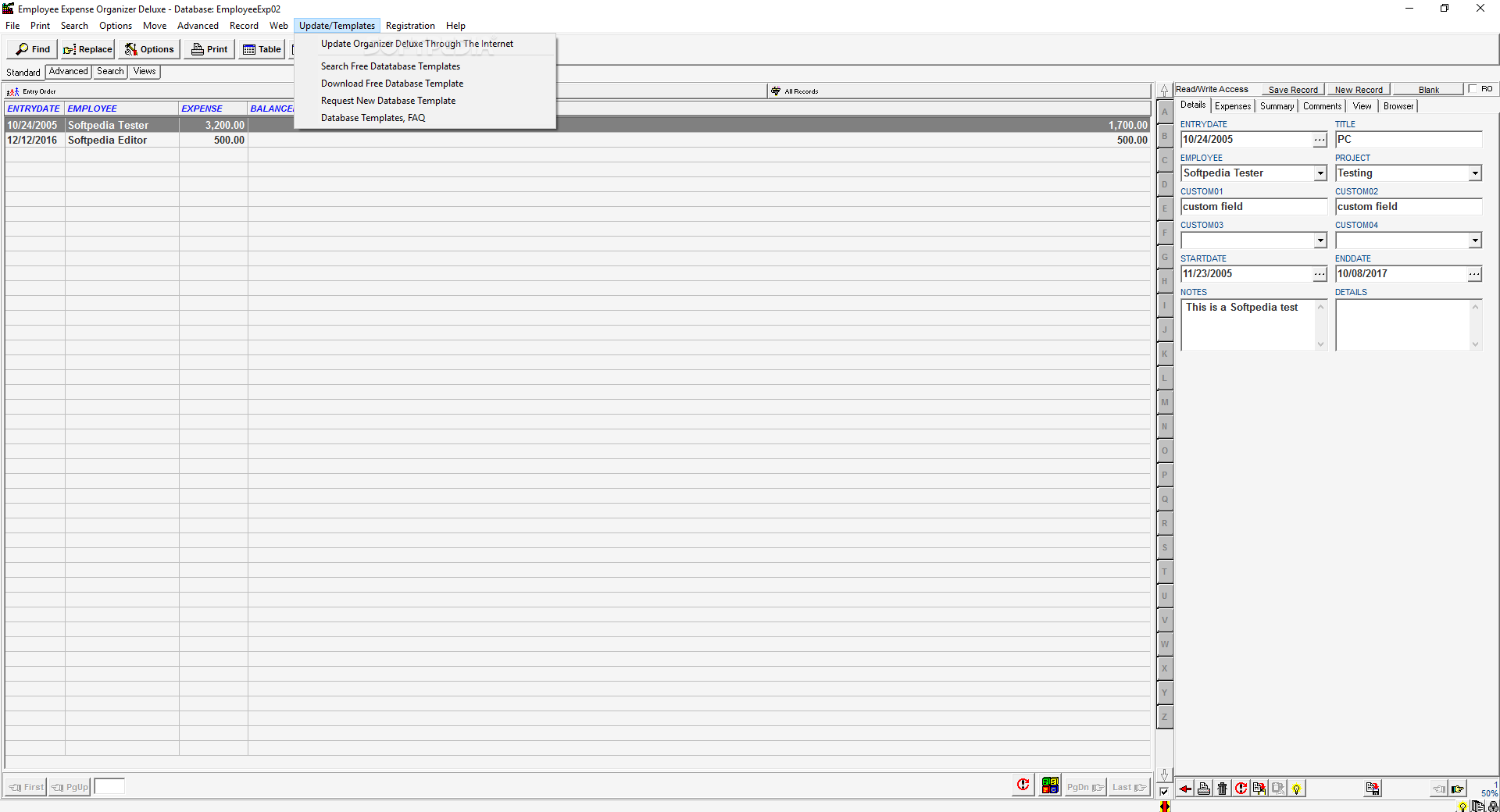The width and height of the screenshot is (1500, 812).
Task: Click the CUSTOM01 text field
Action: [x=1254, y=207]
